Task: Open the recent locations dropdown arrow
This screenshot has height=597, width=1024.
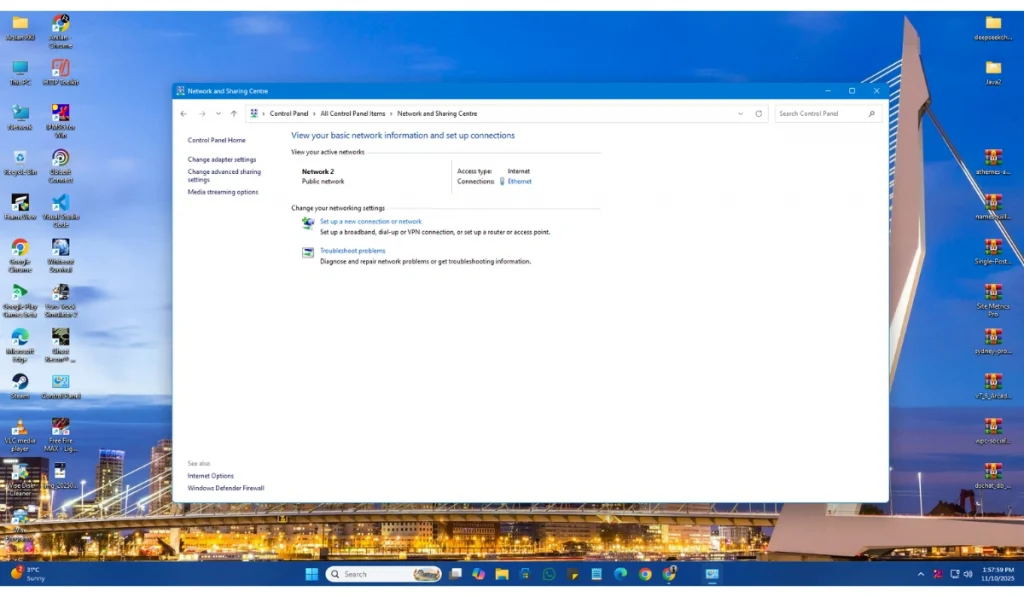Action: coord(218,114)
